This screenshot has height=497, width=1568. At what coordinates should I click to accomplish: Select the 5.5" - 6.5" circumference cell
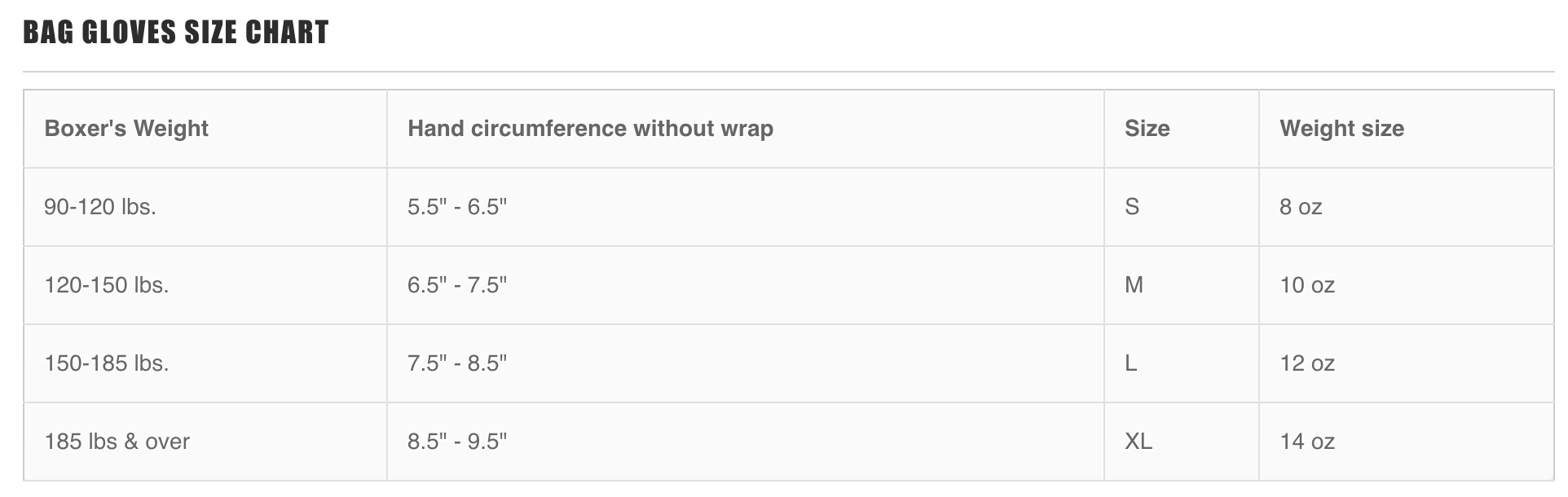coord(457,207)
